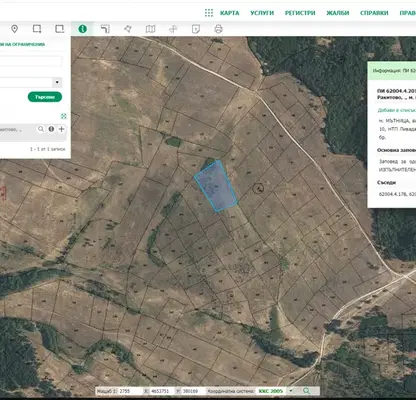The width and height of the screenshot is (416, 400).
Task: Click the first search text field
Action: [31, 61]
